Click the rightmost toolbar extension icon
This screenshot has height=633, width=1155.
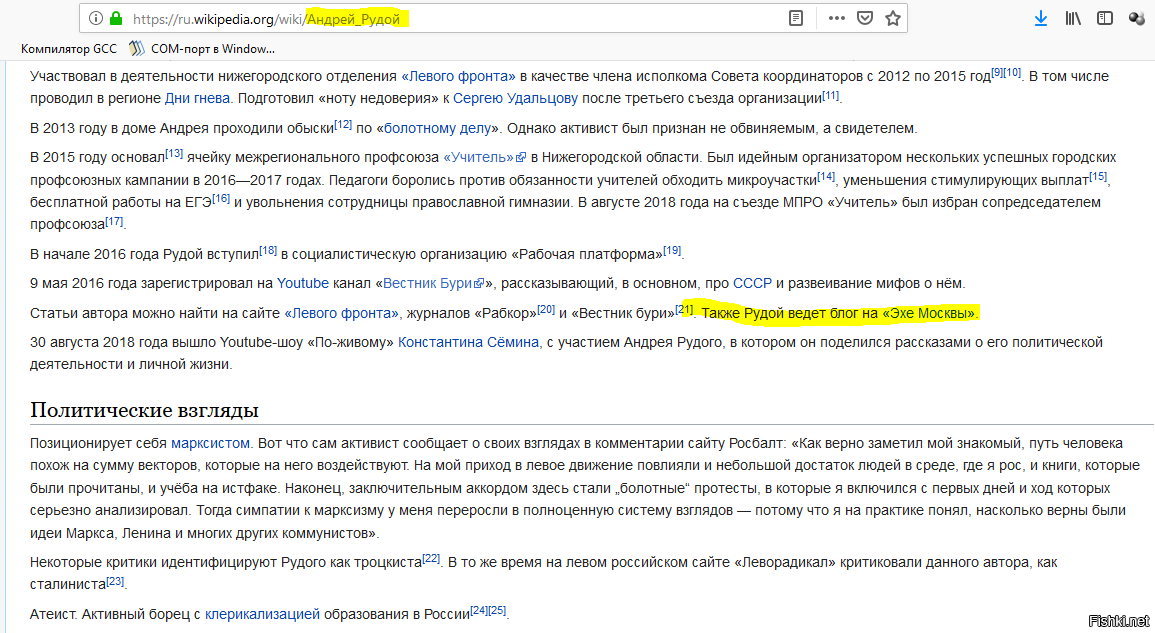(x=1137, y=18)
